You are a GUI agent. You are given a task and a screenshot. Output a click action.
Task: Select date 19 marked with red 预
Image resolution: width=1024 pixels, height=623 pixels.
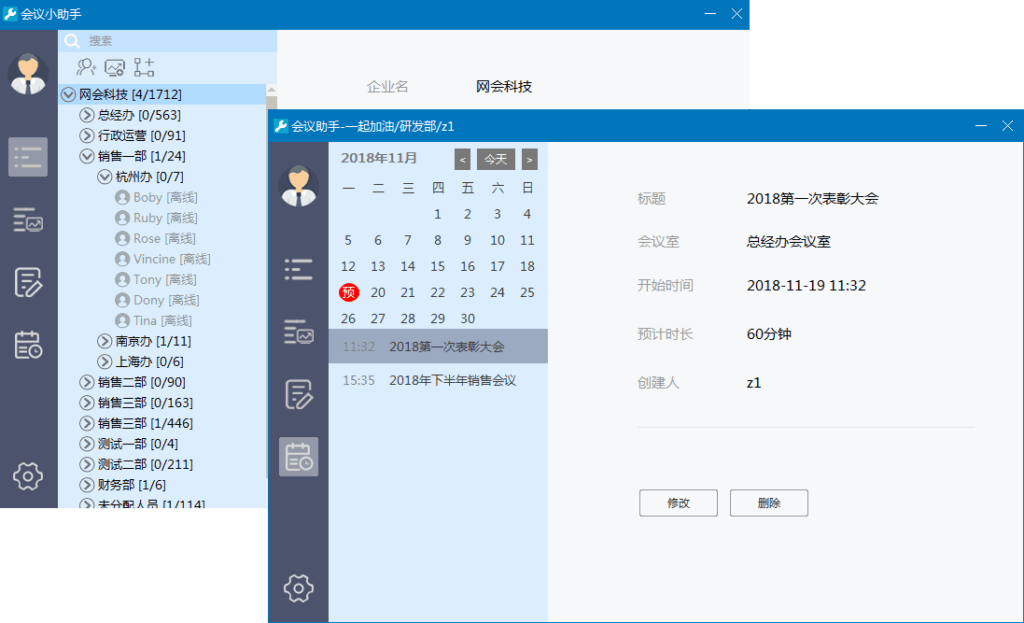point(348,292)
